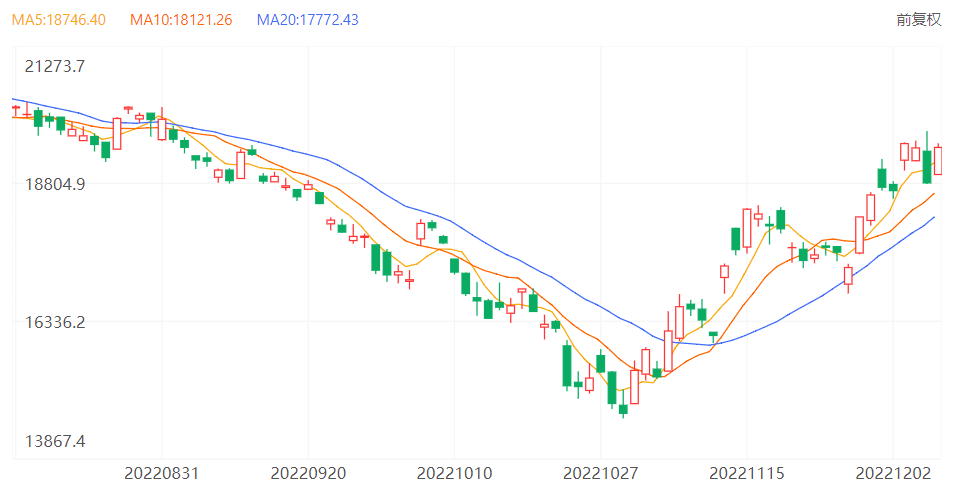Click the lowest green candlestick near 20221027
967x488 pixels.
pos(623,409)
